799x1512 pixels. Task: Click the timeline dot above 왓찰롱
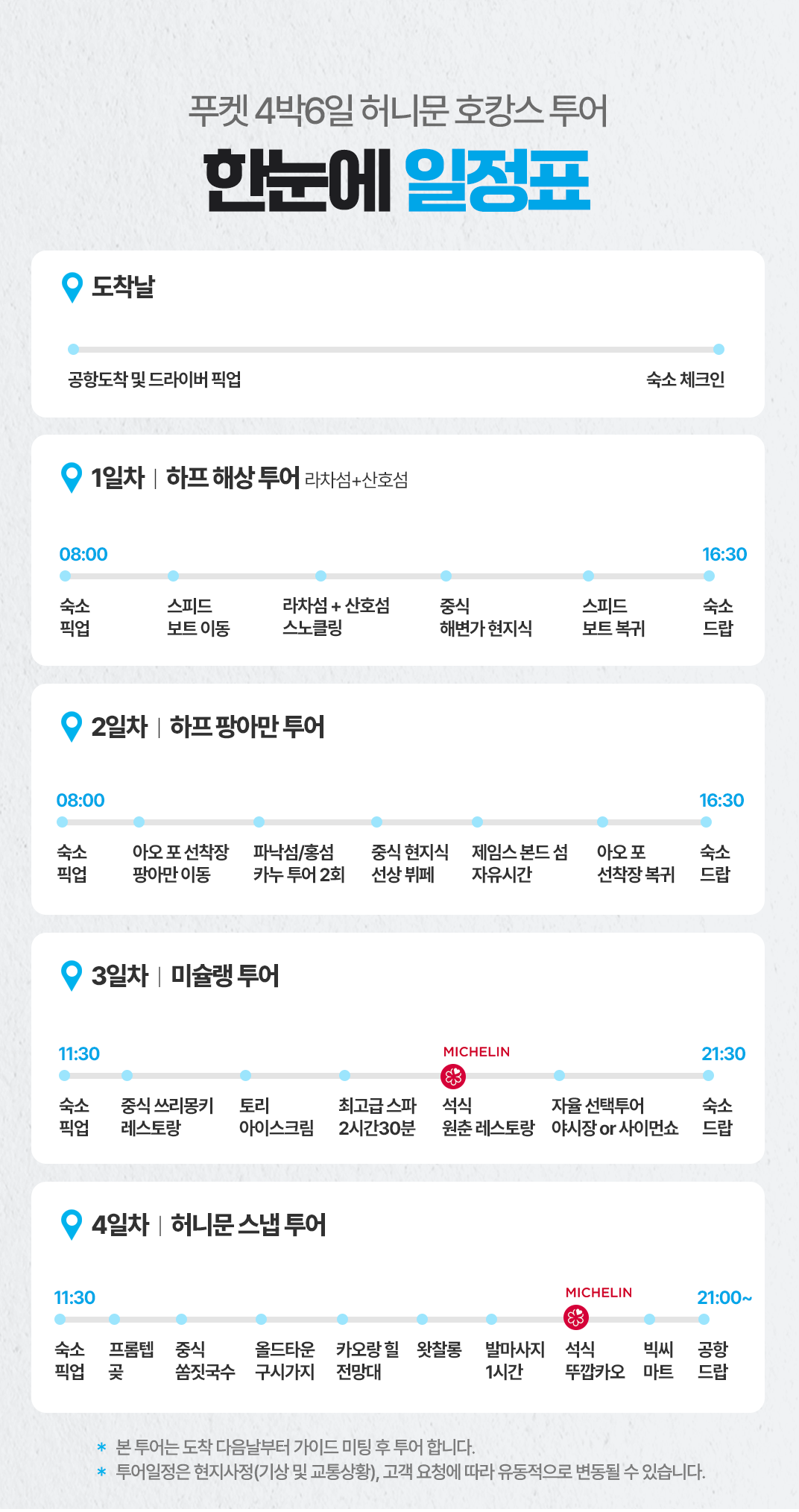(422, 1319)
